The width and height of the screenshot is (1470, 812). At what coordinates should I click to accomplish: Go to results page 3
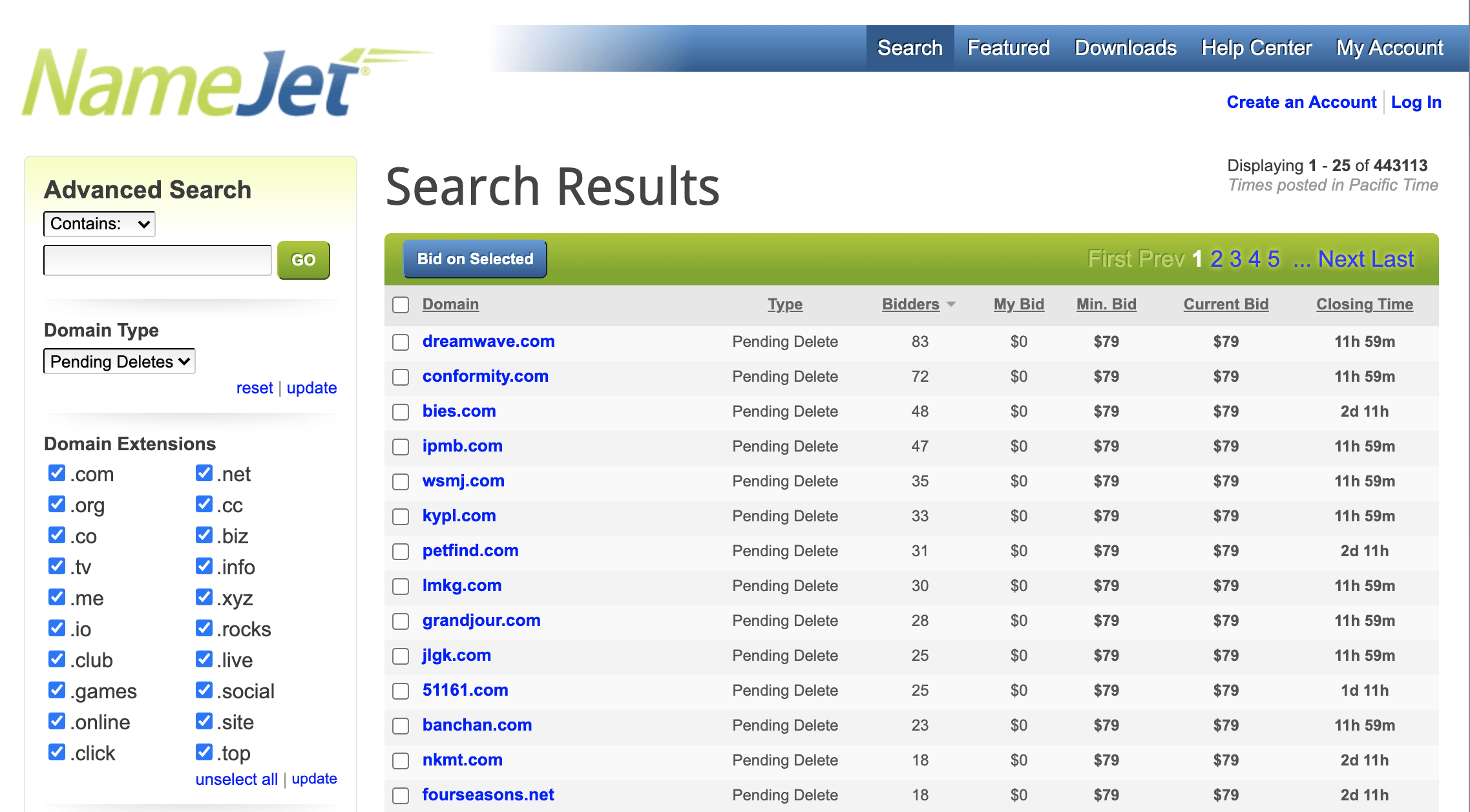pyautogui.click(x=1235, y=259)
